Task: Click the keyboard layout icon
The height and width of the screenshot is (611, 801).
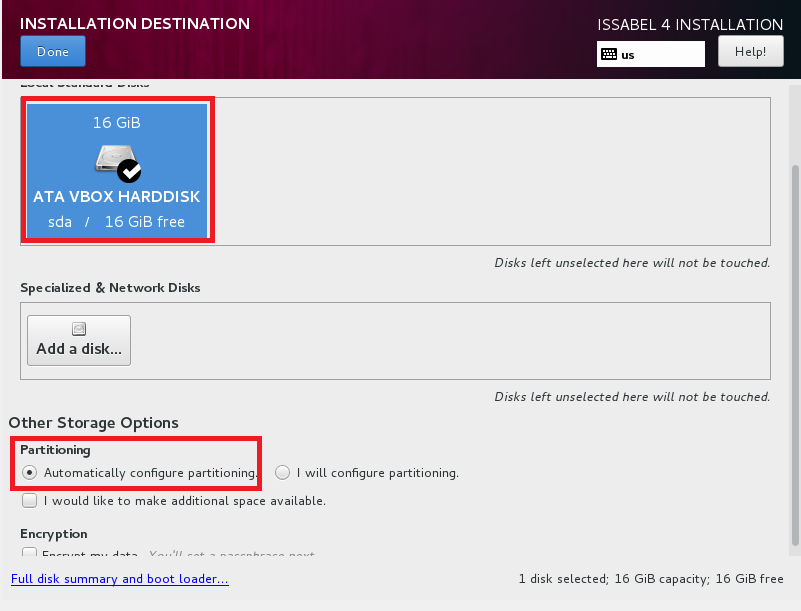Action: [609, 55]
